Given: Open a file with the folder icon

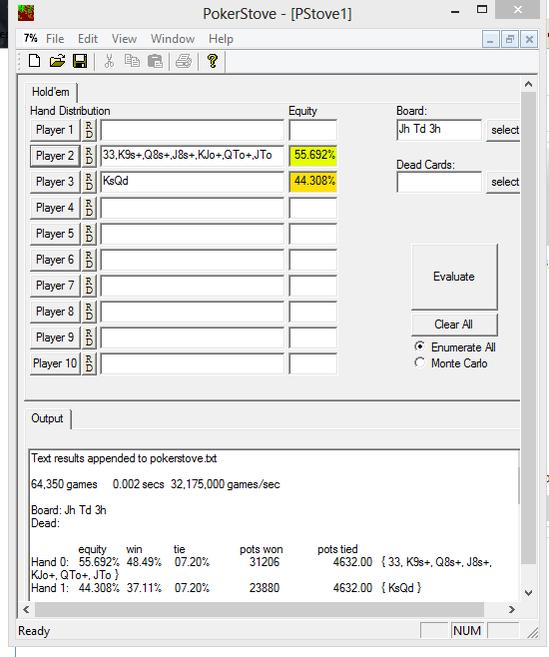Looking at the screenshot, I should pos(57,61).
